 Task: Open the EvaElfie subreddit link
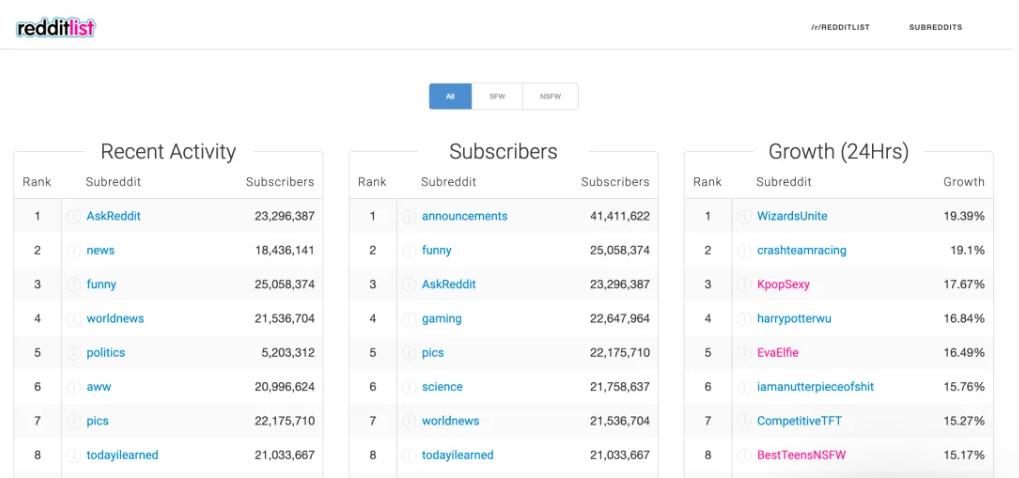(x=778, y=353)
